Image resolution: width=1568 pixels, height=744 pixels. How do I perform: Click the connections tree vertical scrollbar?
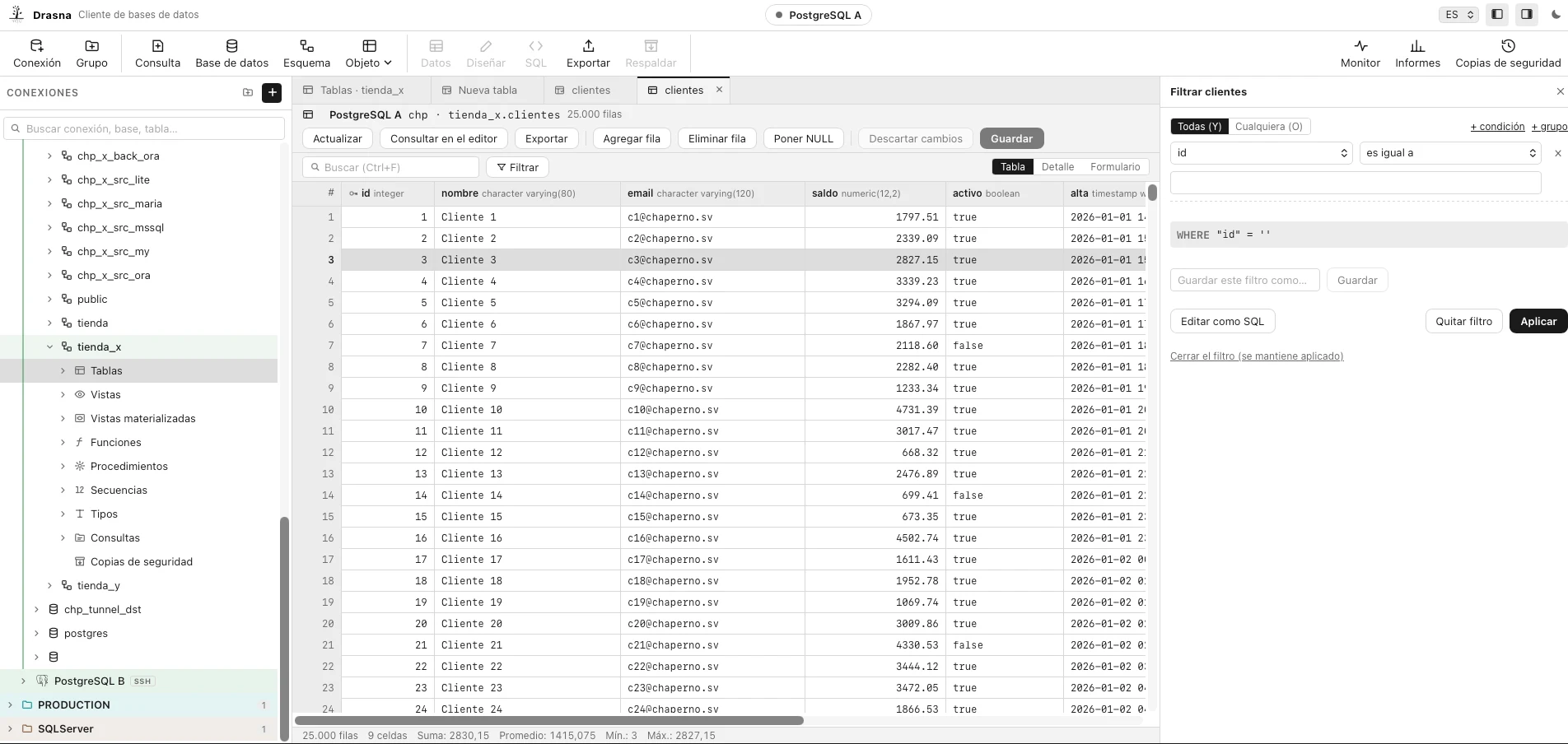click(285, 629)
